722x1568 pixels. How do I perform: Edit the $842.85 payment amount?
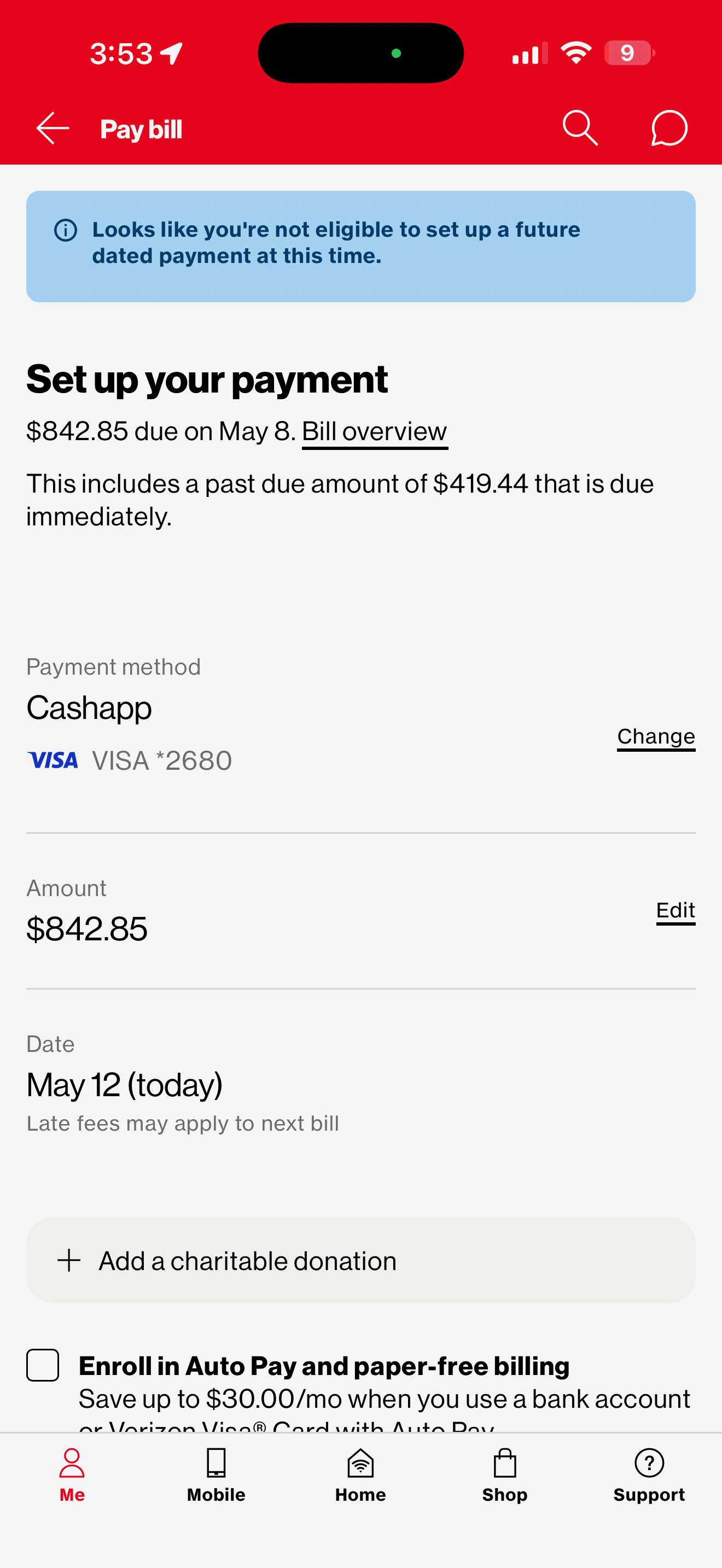(x=676, y=911)
